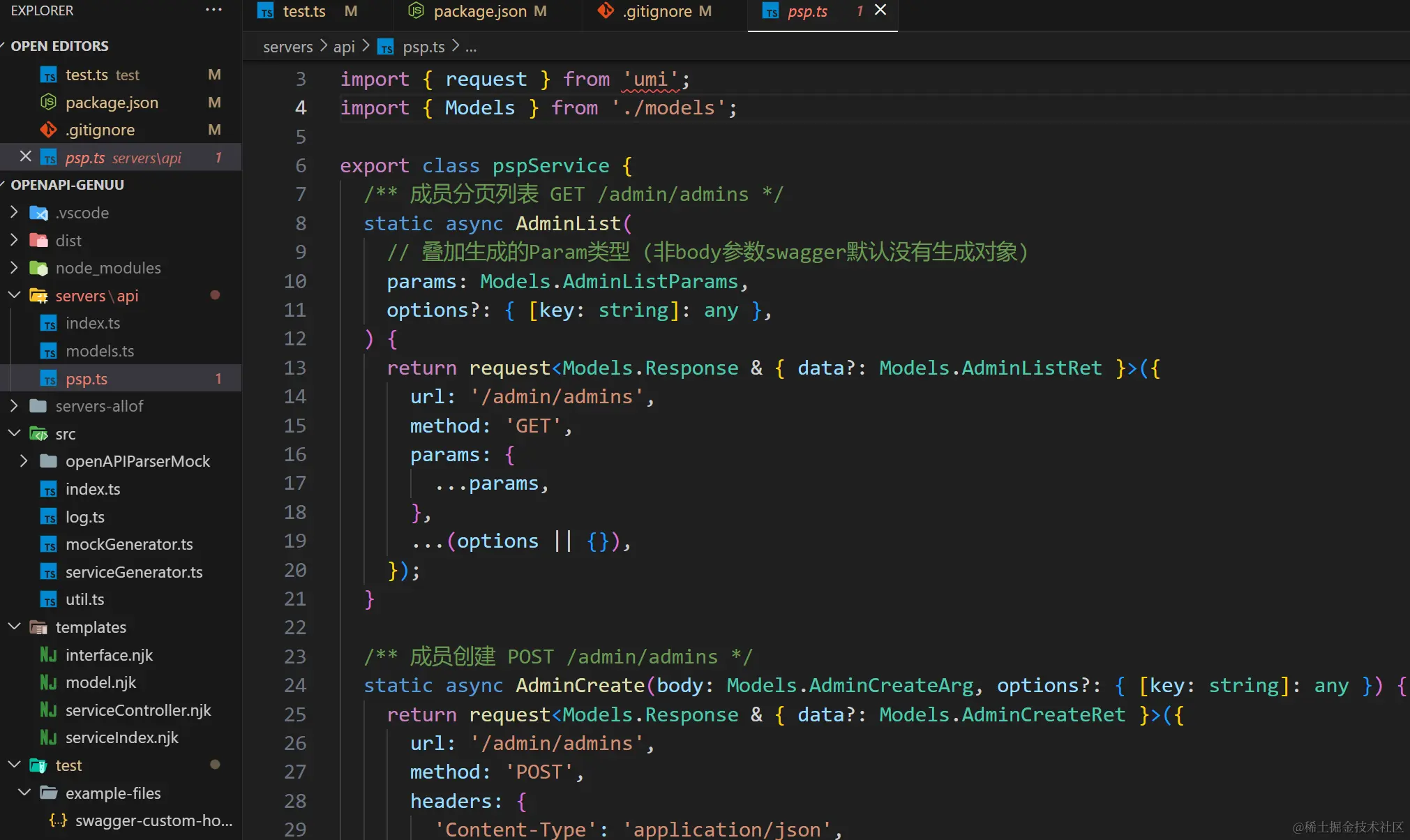Open test.ts from Open Editors
1410x840 pixels.
(121, 74)
